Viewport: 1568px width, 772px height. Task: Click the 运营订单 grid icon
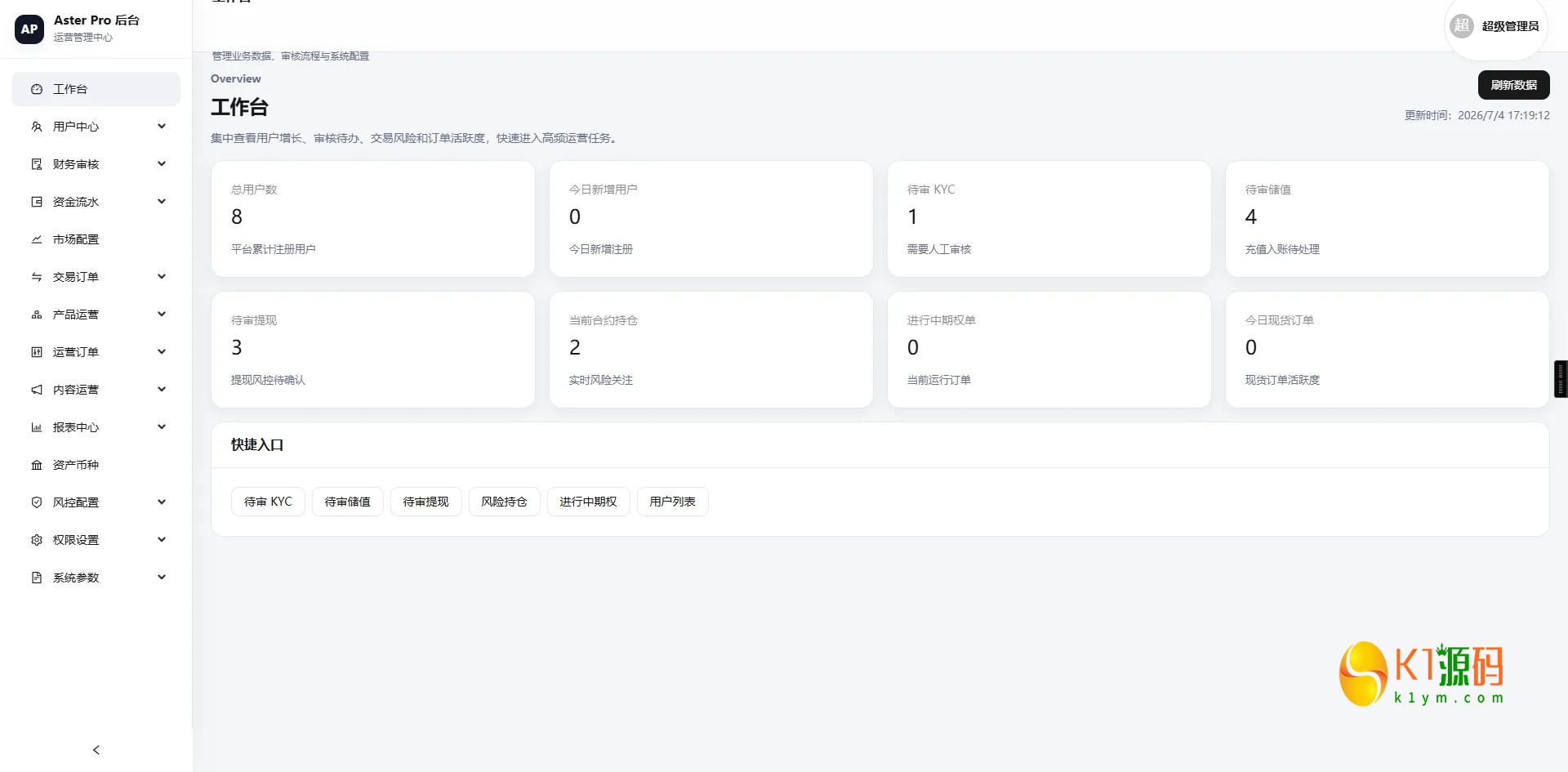[37, 352]
